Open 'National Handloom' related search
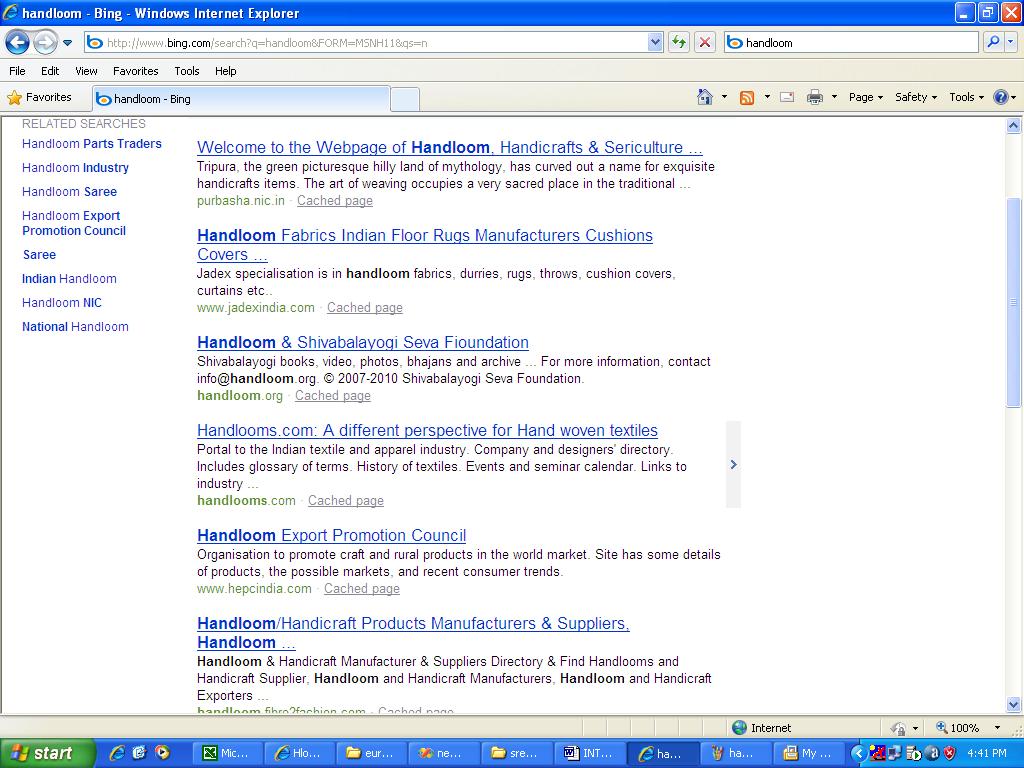This screenshot has width=1024, height=768. coord(75,327)
